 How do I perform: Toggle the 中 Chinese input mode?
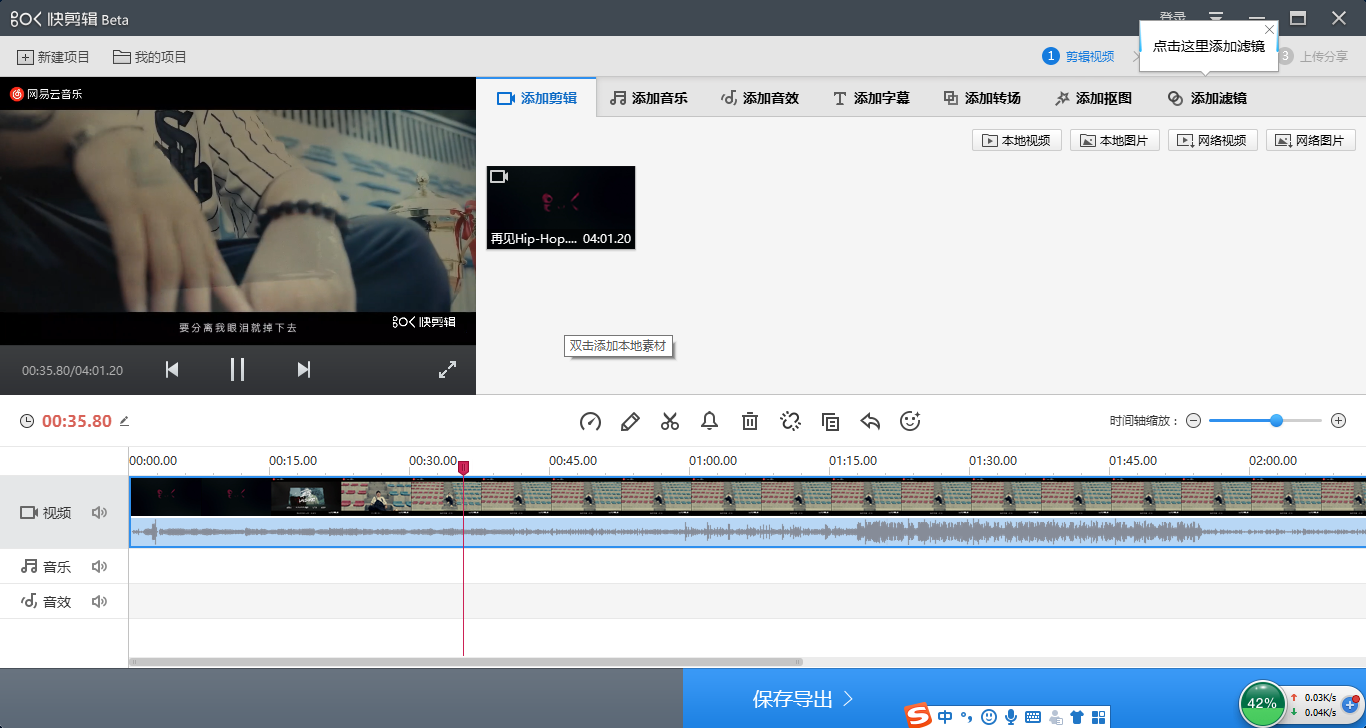945,716
